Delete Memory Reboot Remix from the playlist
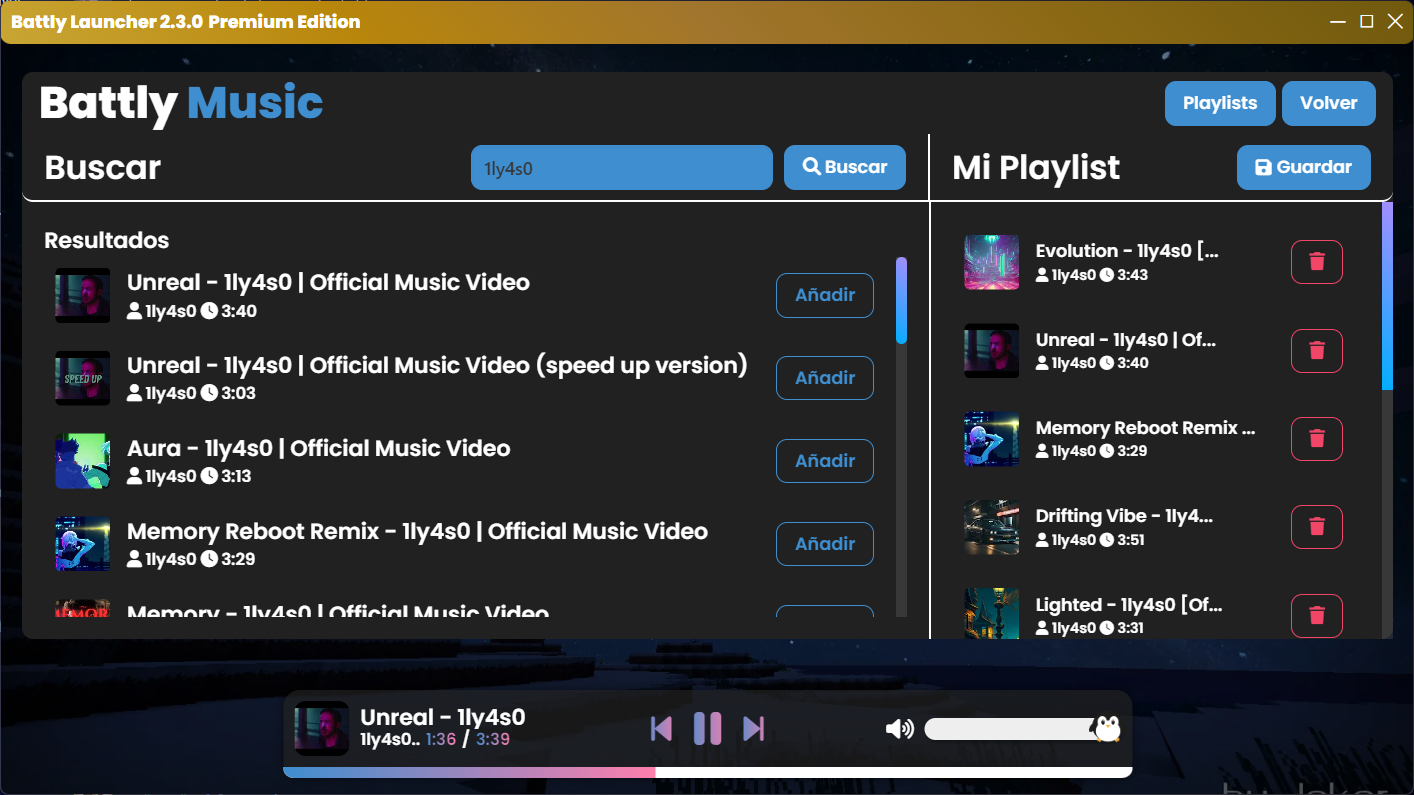 1317,438
